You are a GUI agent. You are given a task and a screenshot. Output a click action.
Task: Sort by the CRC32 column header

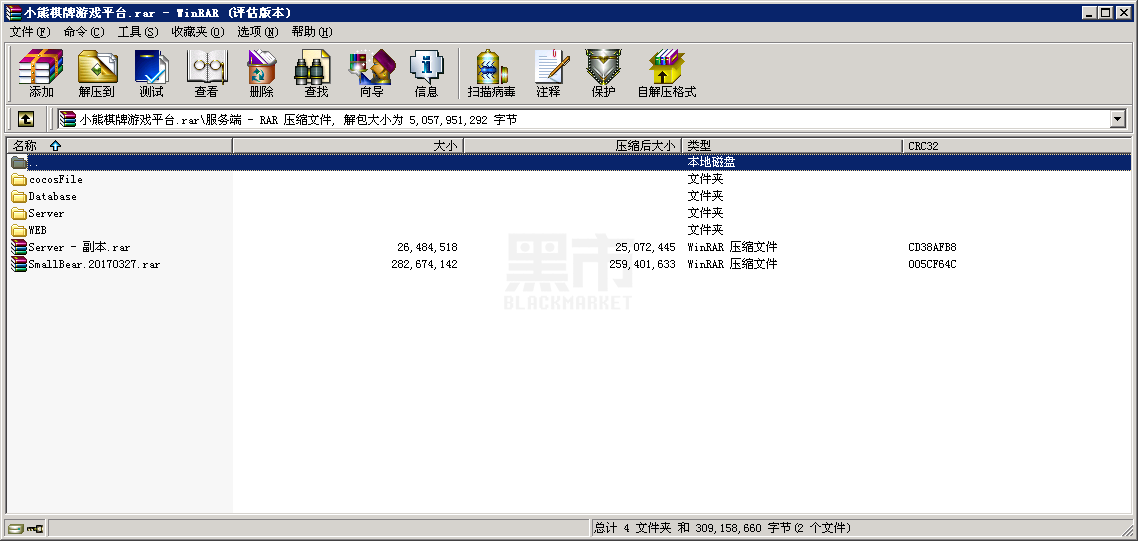(1016, 146)
